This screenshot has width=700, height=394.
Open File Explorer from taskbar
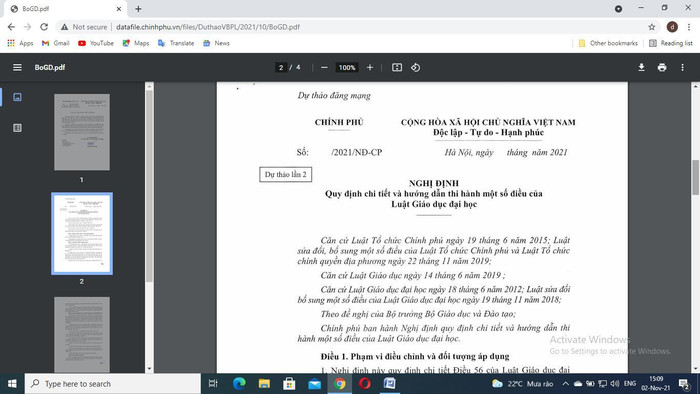point(264,384)
